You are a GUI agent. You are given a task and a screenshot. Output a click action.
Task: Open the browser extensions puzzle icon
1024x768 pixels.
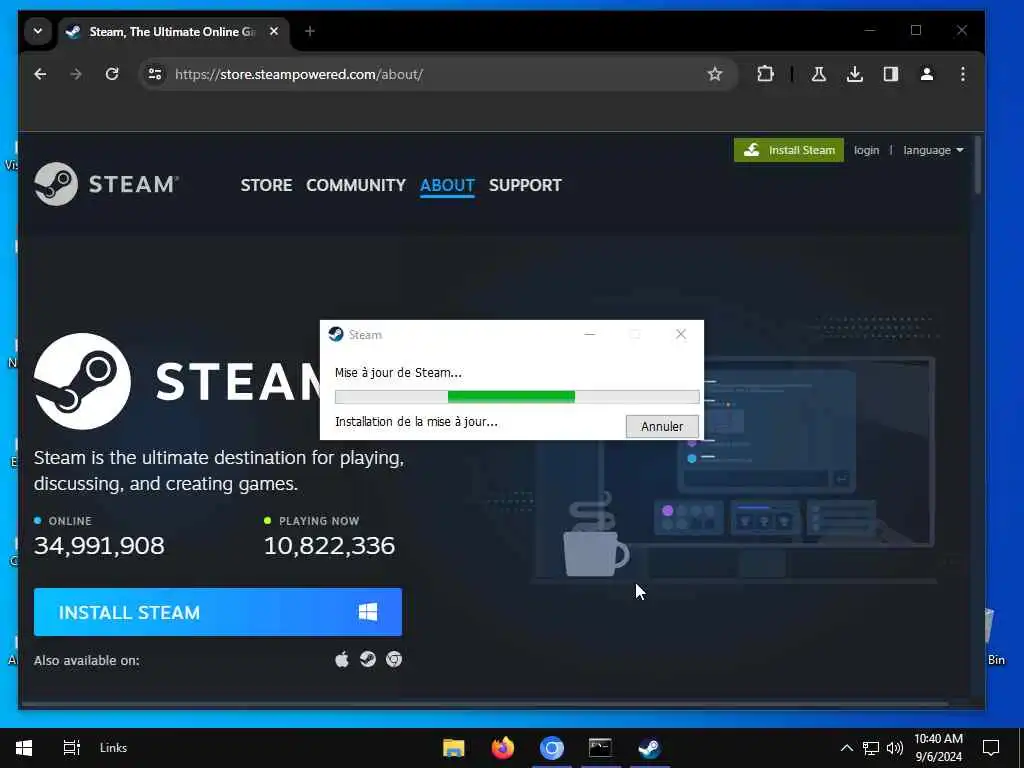point(765,74)
